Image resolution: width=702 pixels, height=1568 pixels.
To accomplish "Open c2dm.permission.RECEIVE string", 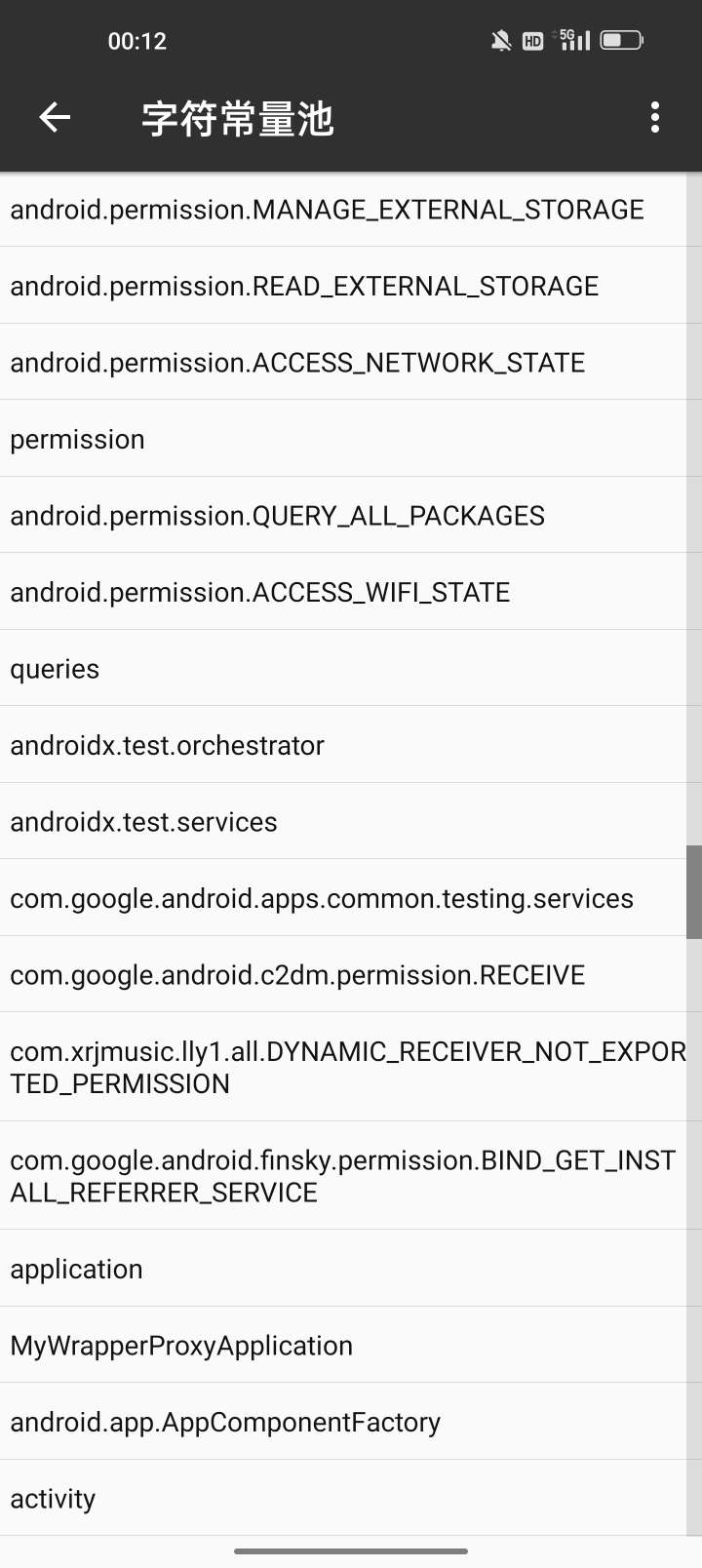I will tap(343, 974).
